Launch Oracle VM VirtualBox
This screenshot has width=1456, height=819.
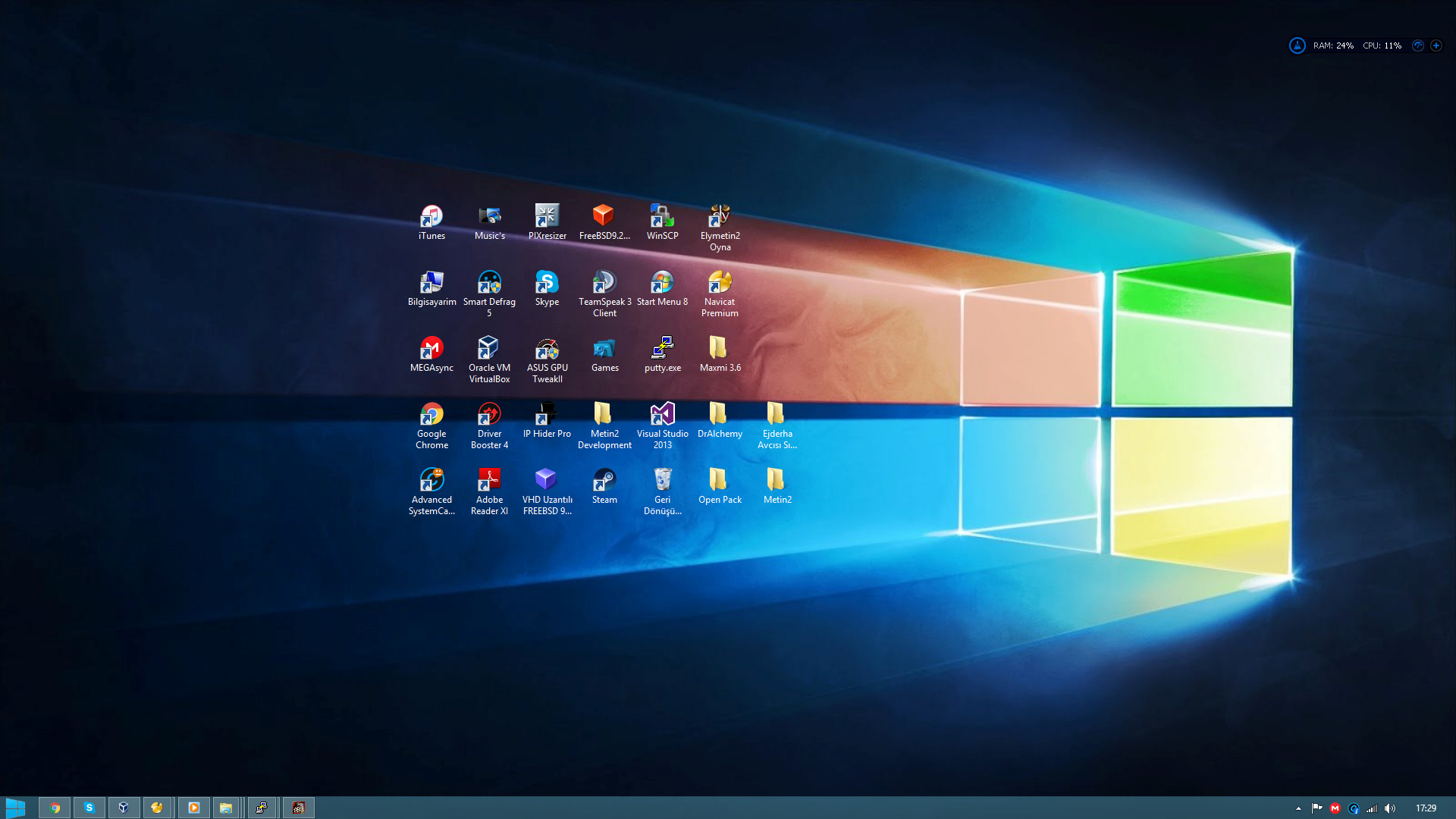pyautogui.click(x=489, y=359)
